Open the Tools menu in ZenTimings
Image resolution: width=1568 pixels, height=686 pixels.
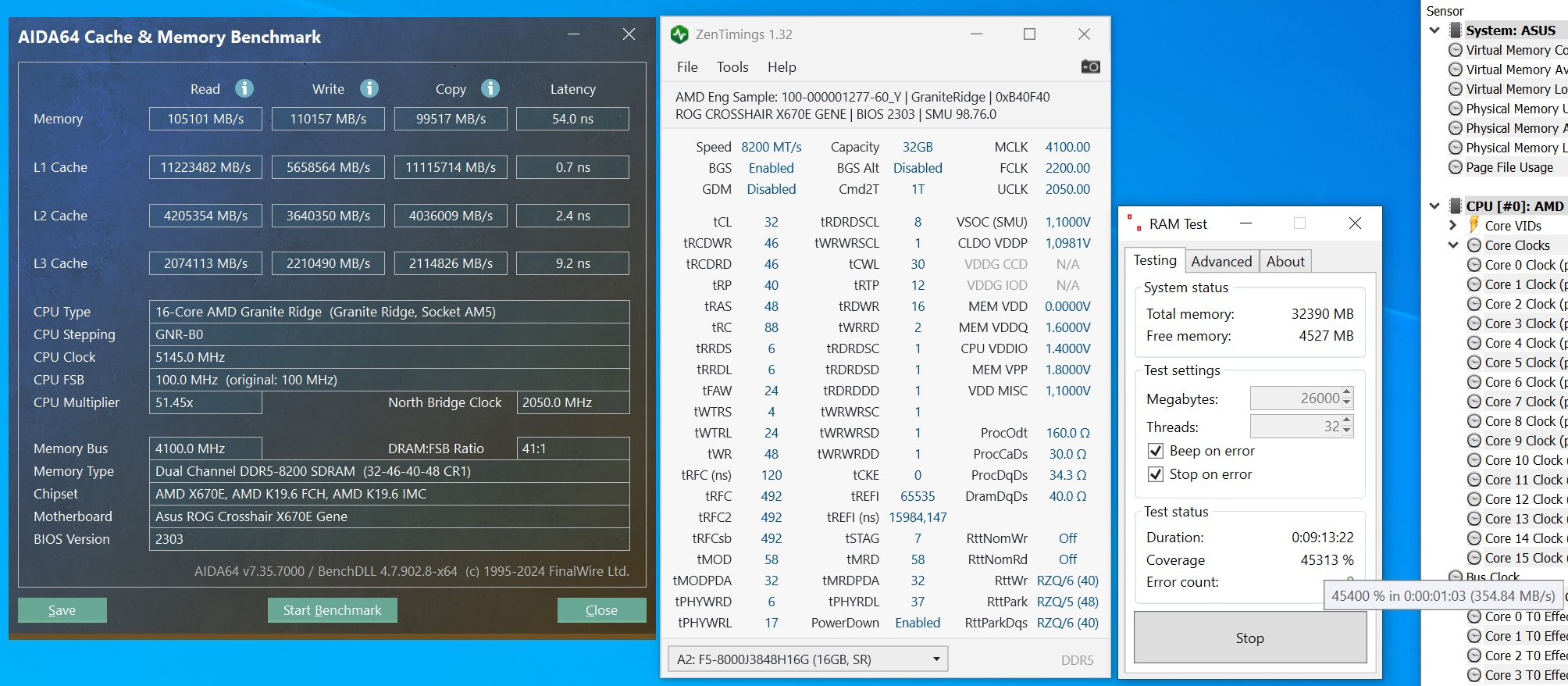(732, 67)
